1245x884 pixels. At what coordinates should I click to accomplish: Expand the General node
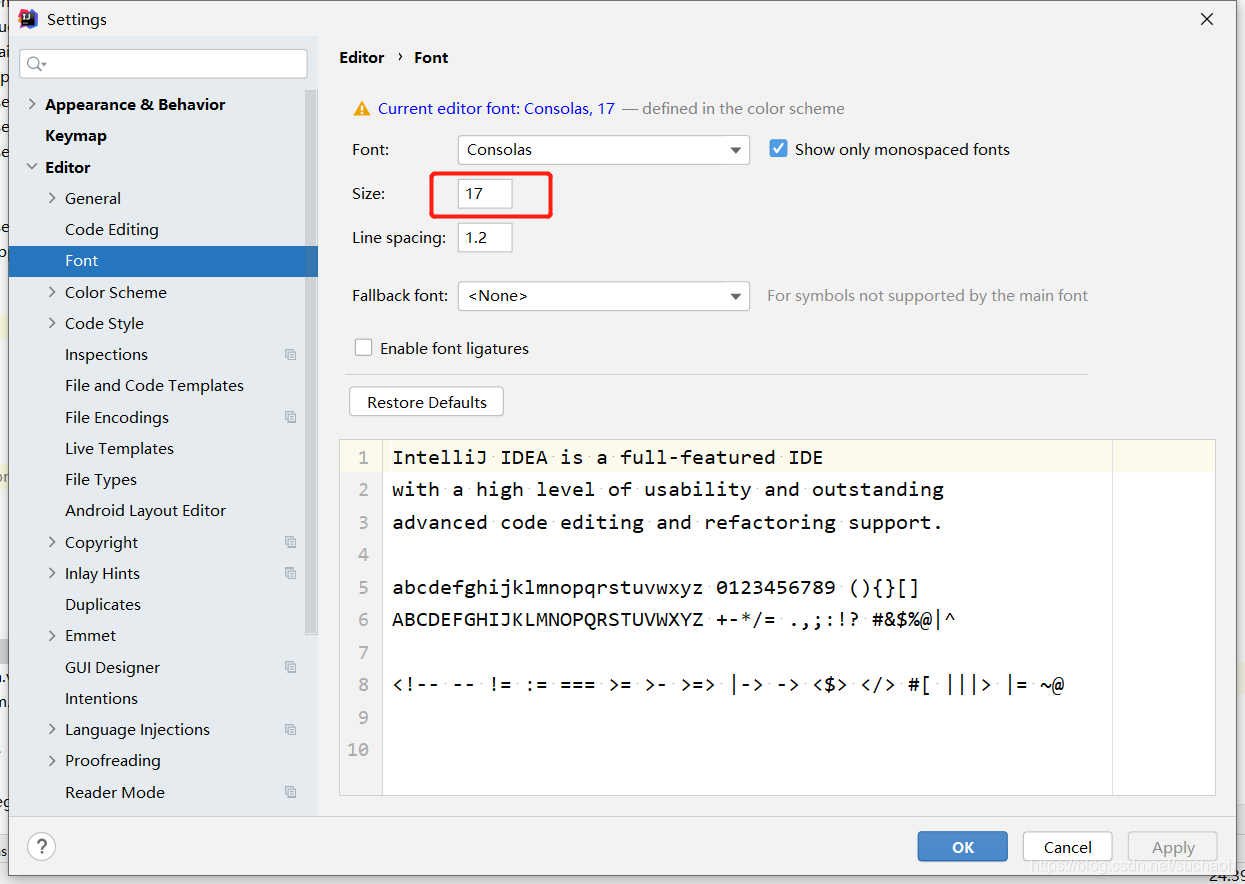pos(52,198)
